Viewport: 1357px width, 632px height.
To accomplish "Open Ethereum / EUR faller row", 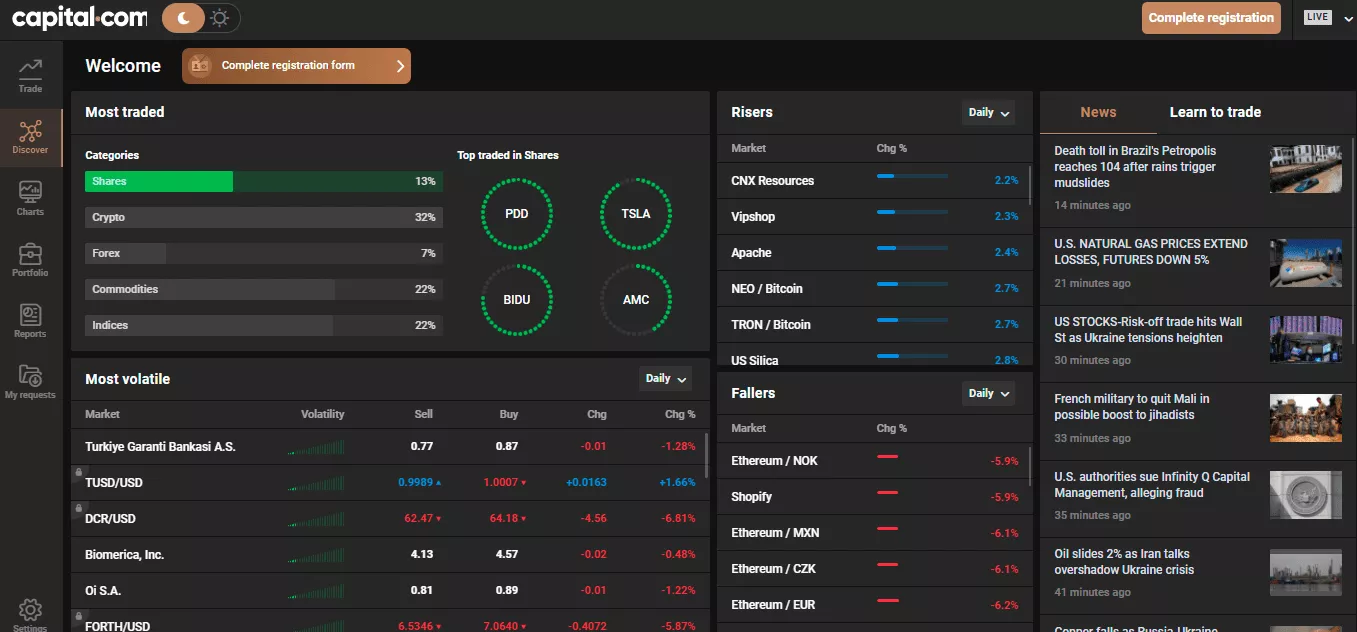I will [875, 605].
